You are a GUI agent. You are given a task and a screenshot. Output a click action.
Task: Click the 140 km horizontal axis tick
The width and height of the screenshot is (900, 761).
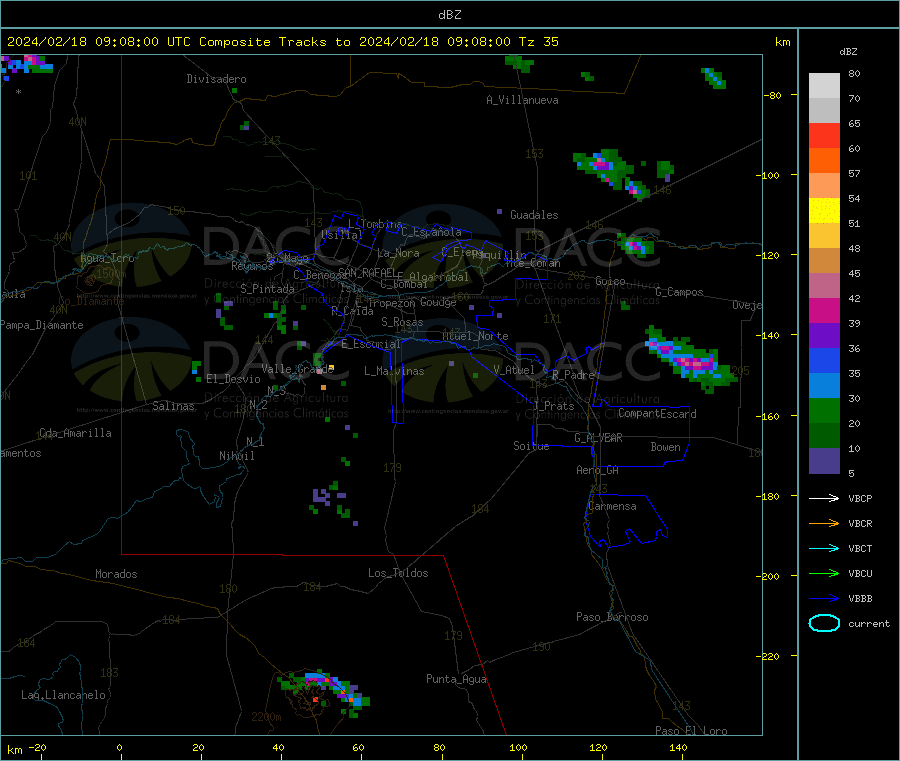point(678,747)
